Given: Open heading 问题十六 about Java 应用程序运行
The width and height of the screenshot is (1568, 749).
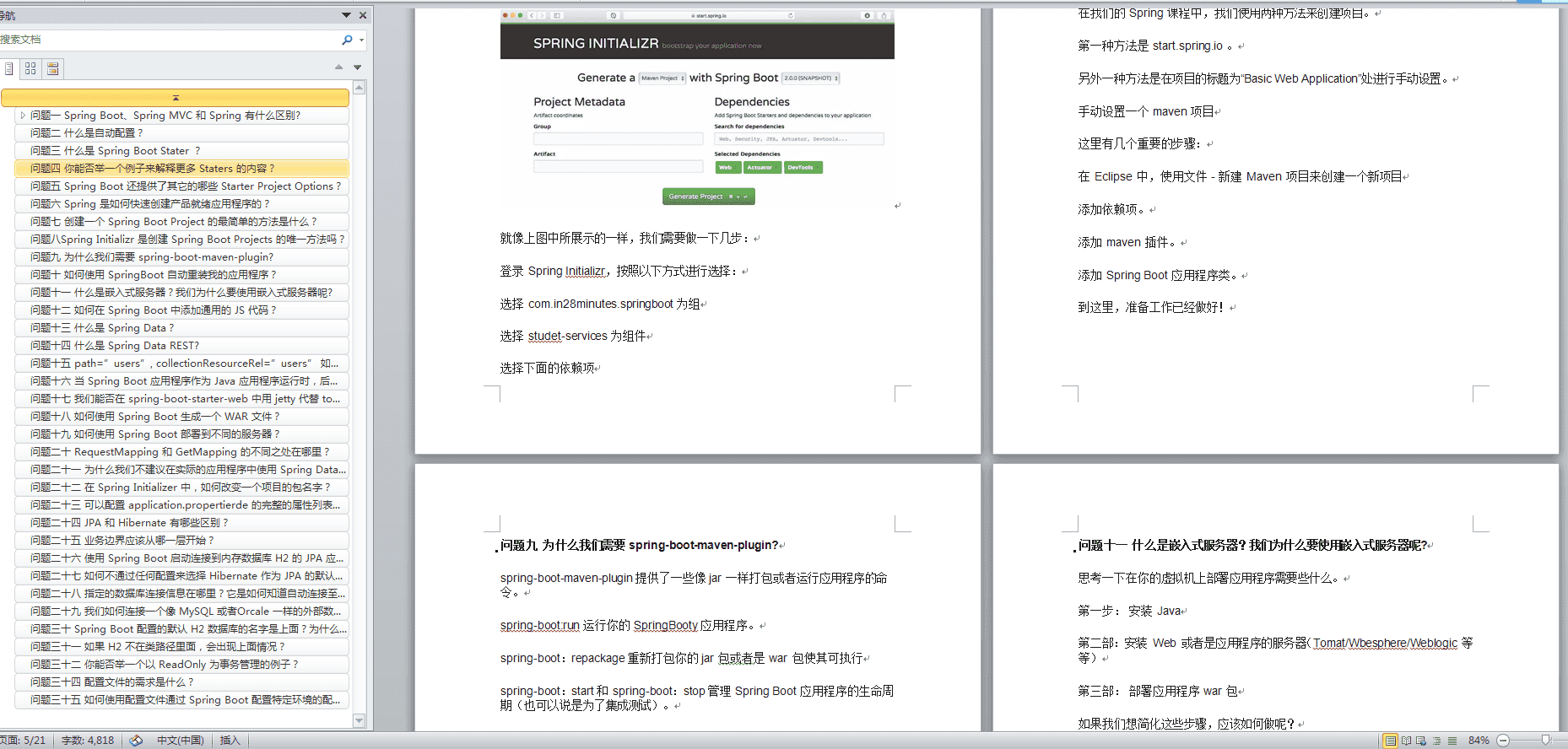Looking at the screenshot, I should point(182,381).
